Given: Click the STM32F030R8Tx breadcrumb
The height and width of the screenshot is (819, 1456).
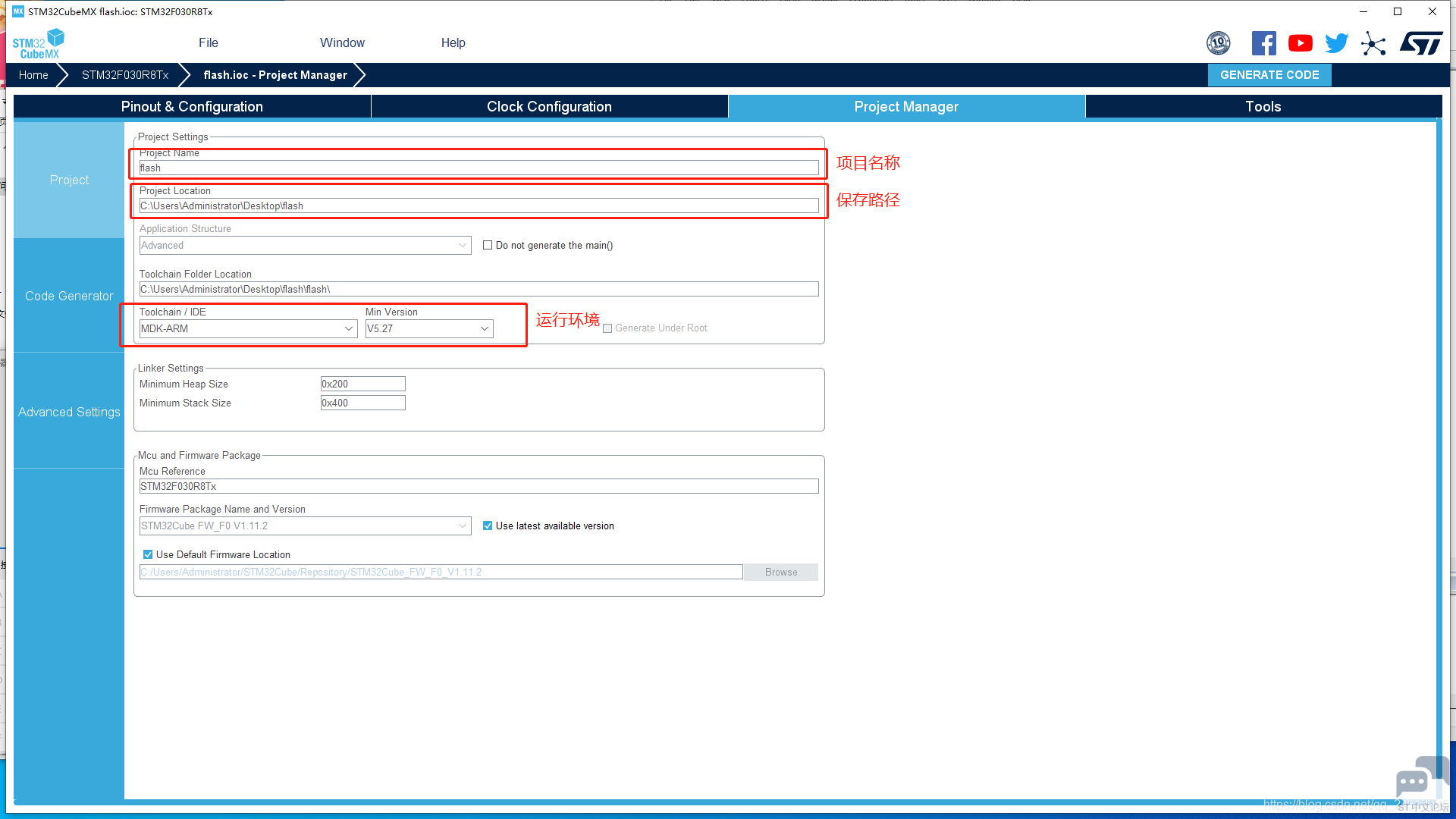Looking at the screenshot, I should (125, 75).
